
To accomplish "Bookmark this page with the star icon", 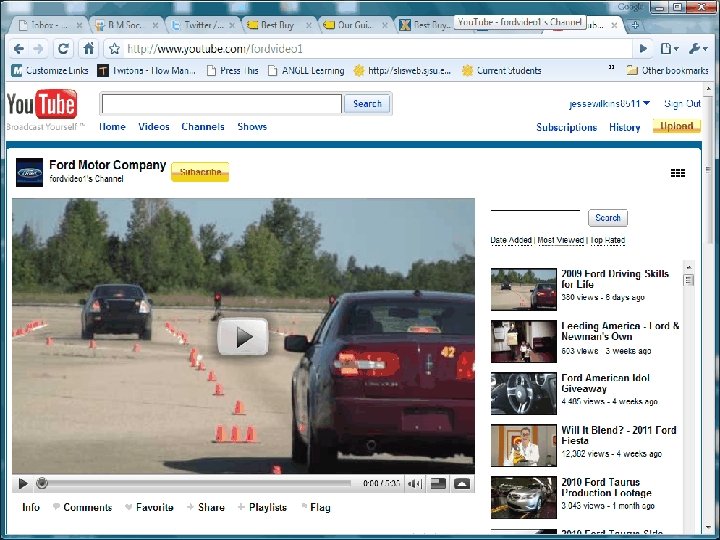I will pos(114,49).
